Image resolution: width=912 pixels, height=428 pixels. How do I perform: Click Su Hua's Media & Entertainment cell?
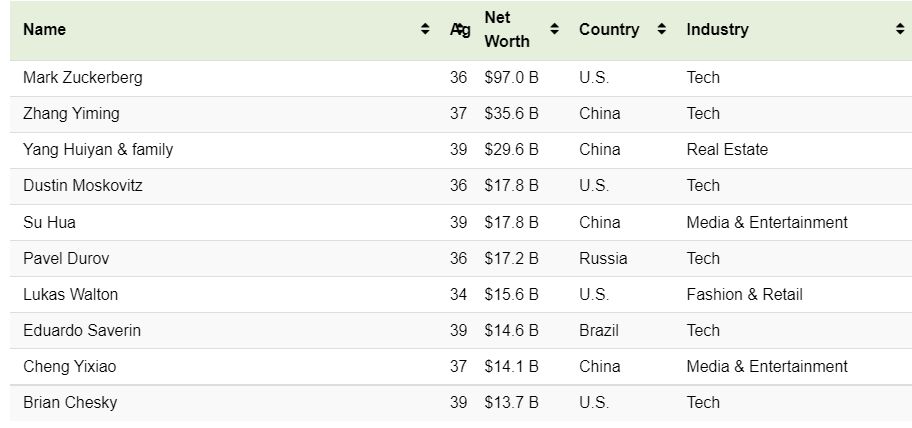coord(767,222)
